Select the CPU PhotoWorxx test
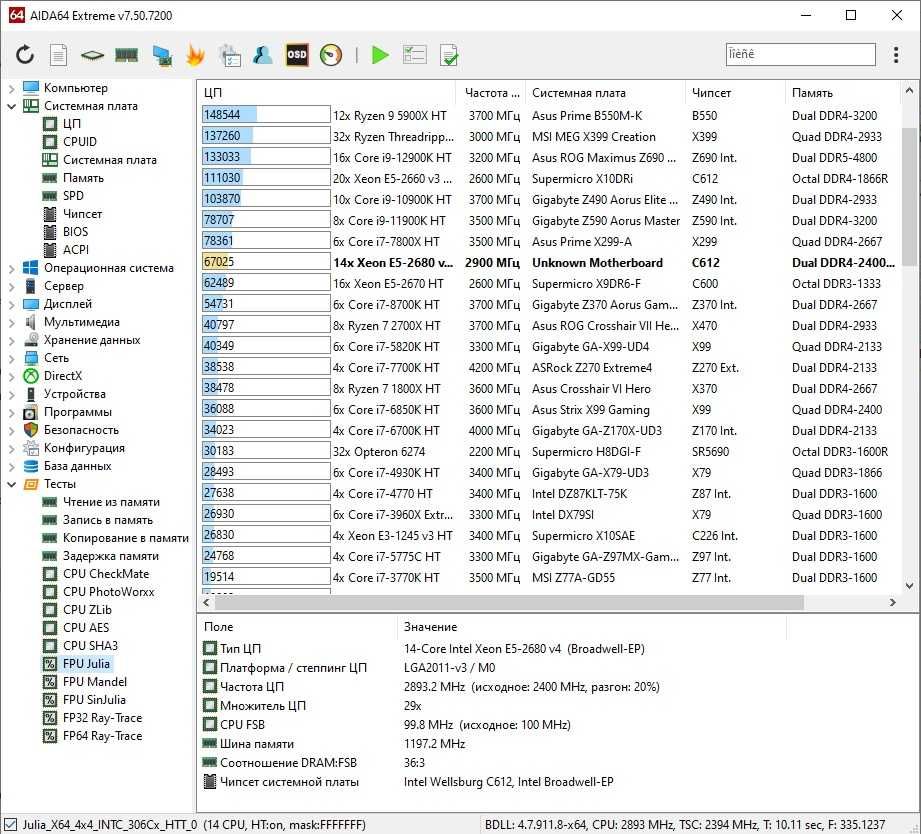The height and width of the screenshot is (834, 921). (108, 592)
